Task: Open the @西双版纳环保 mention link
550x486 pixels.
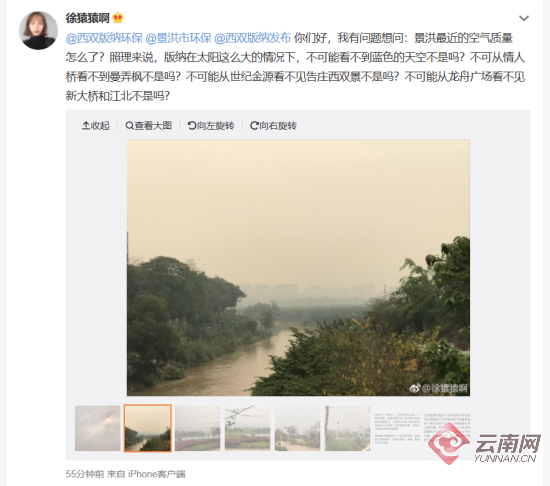Action: point(104,38)
